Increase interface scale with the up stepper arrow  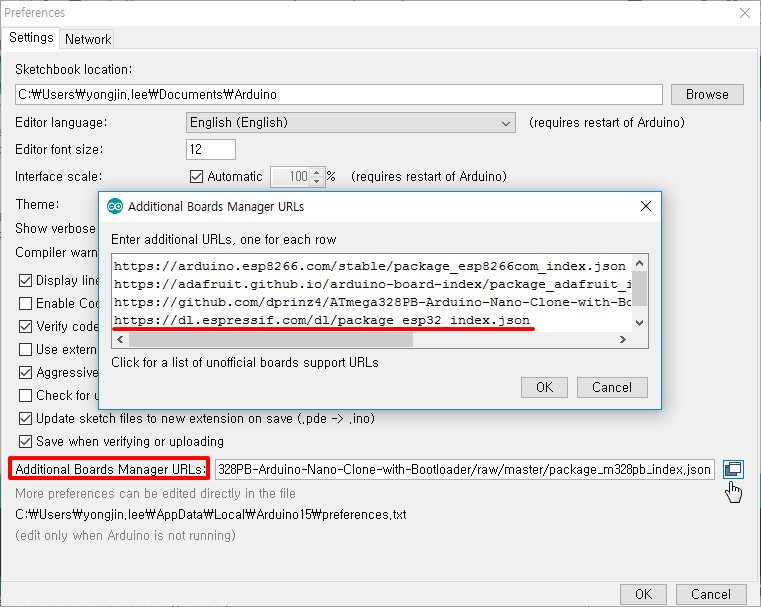click(x=316, y=172)
